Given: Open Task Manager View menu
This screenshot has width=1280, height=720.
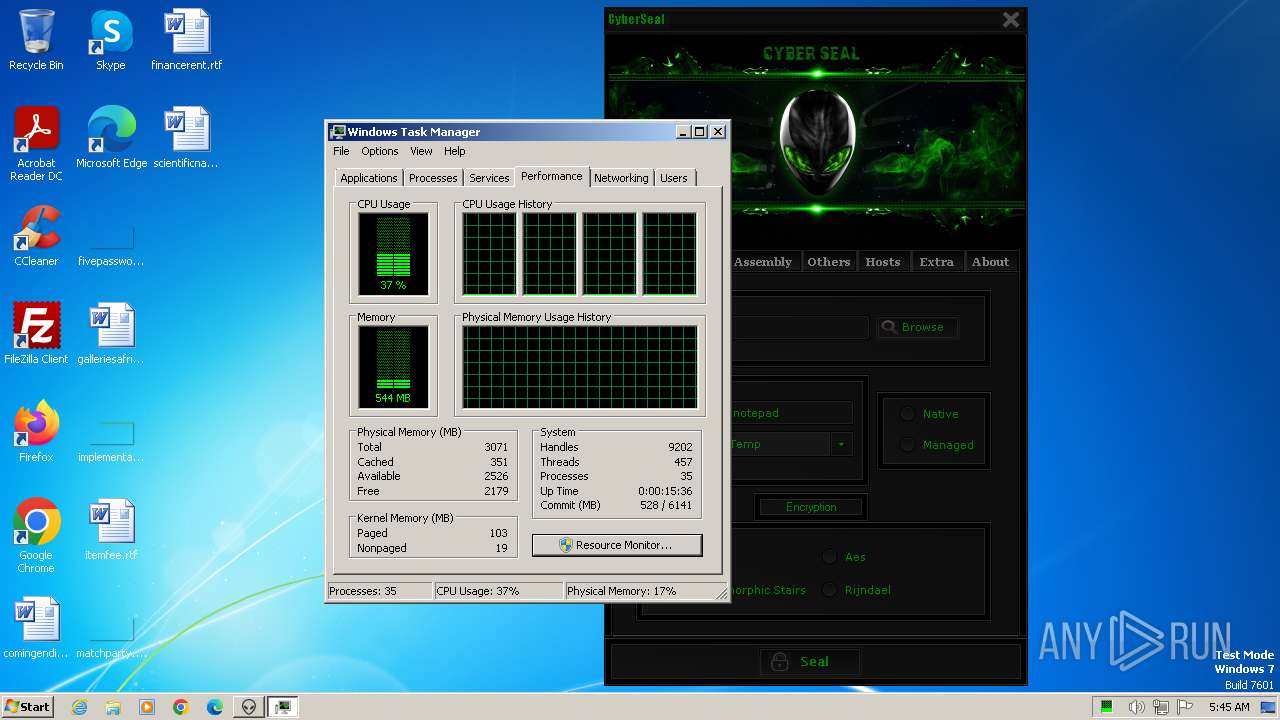Looking at the screenshot, I should 421,151.
